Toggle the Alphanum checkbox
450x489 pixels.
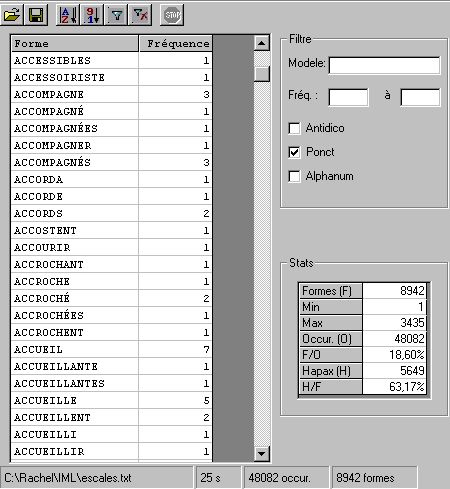[x=294, y=176]
